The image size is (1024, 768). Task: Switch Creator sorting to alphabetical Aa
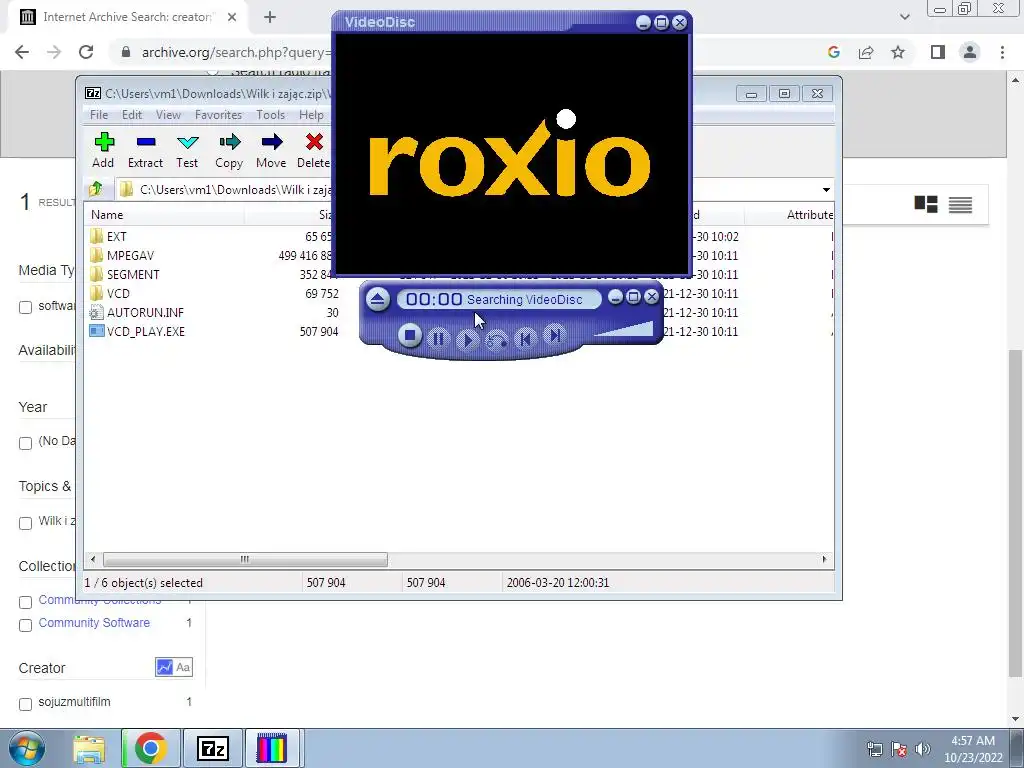(x=183, y=667)
